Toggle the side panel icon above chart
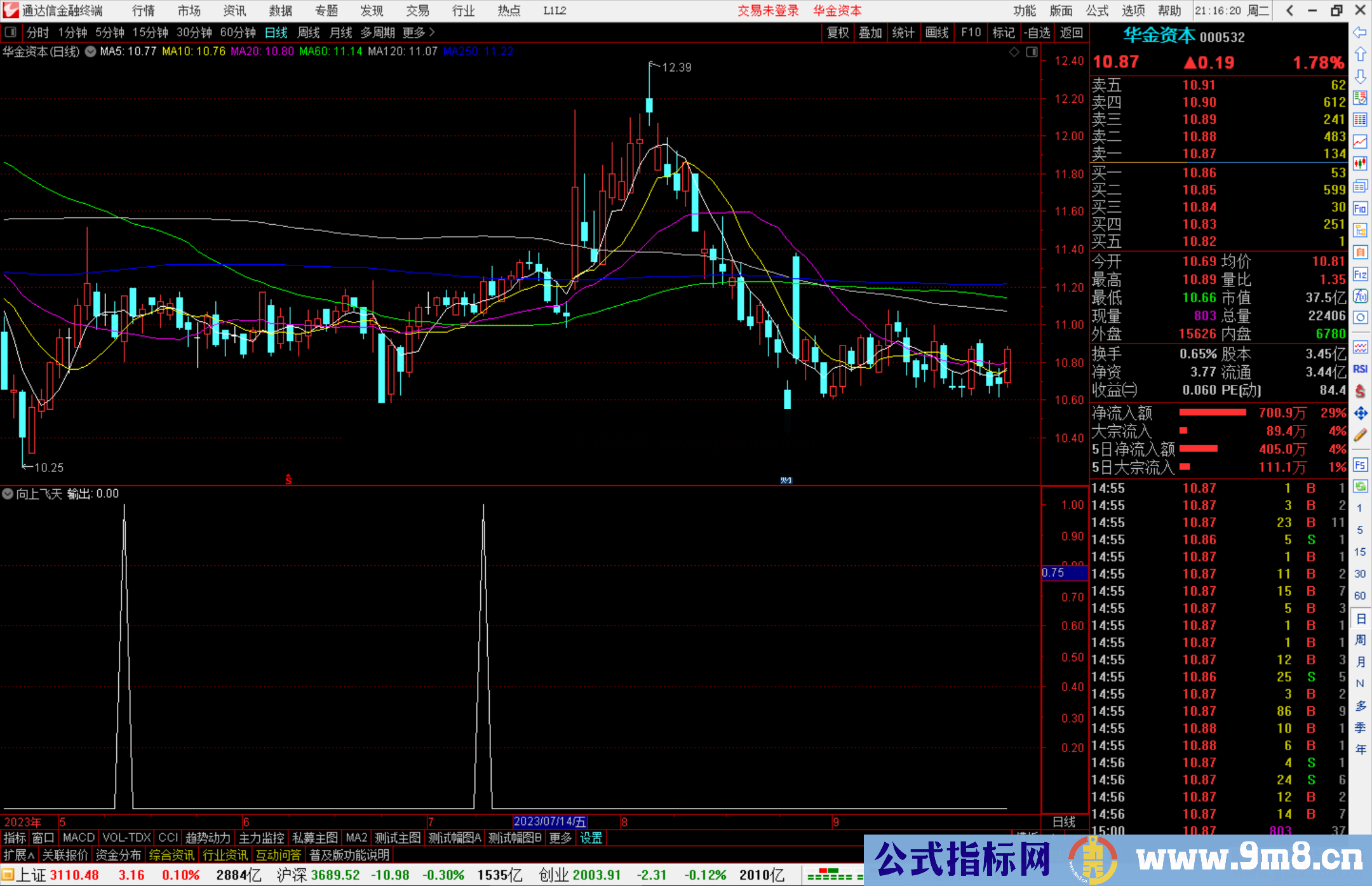This screenshot has width=1372, height=886. [1032, 52]
